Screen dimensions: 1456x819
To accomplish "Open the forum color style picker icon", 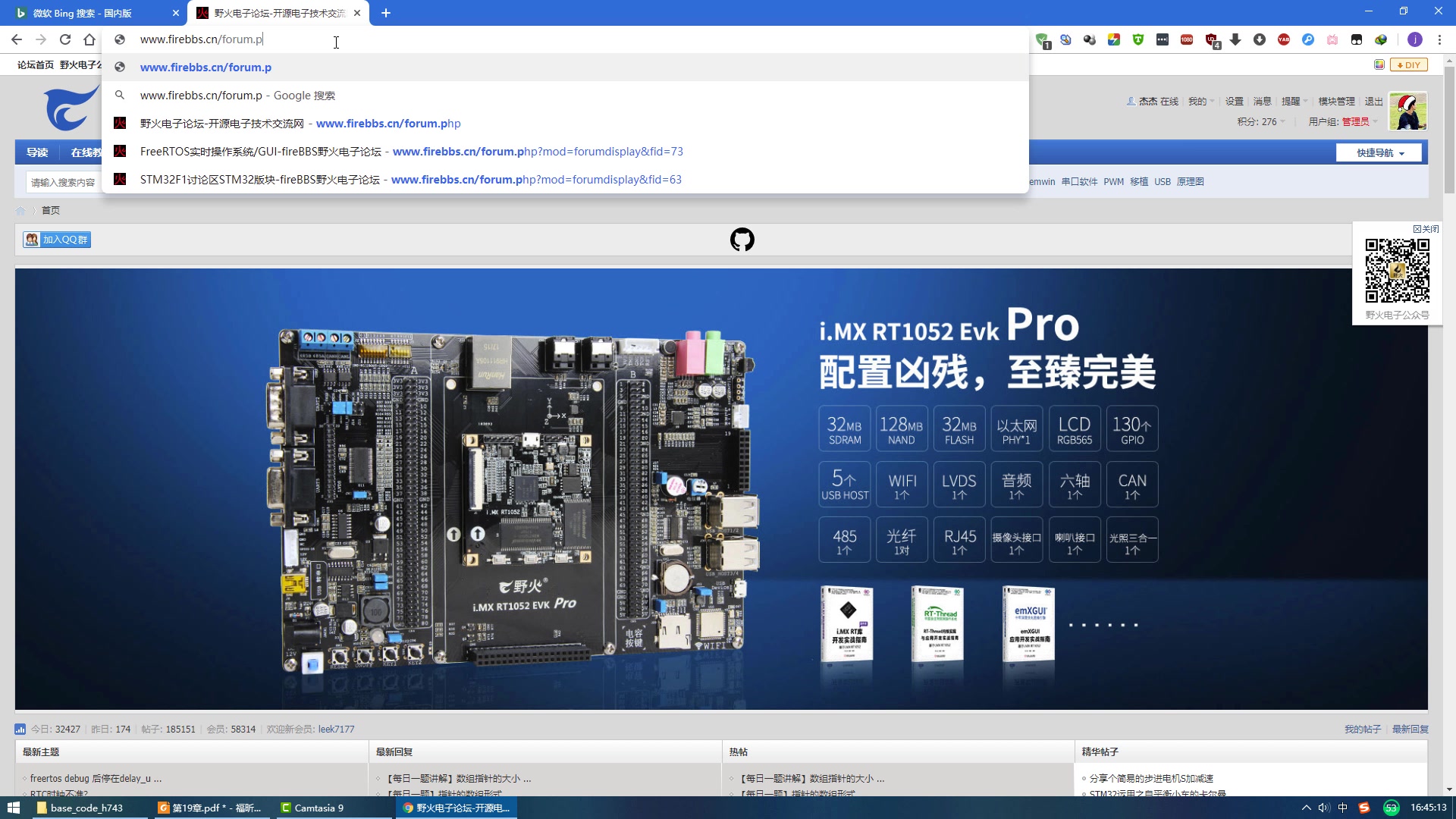I will [x=1379, y=64].
